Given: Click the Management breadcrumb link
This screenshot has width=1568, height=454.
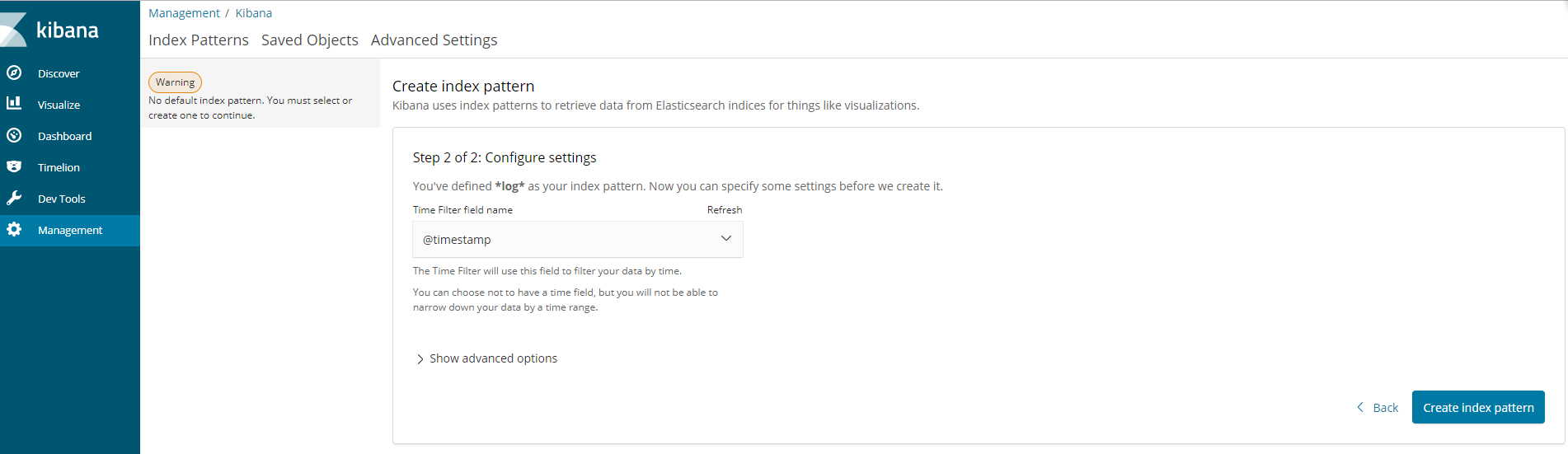Looking at the screenshot, I should coord(184,13).
